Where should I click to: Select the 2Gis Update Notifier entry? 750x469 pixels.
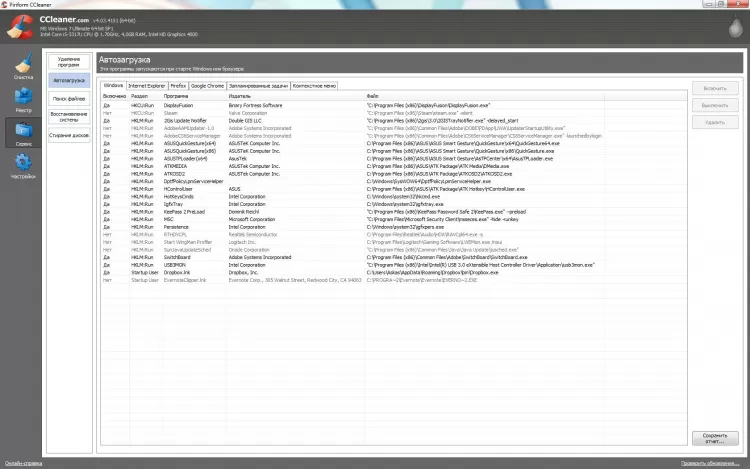(394, 120)
